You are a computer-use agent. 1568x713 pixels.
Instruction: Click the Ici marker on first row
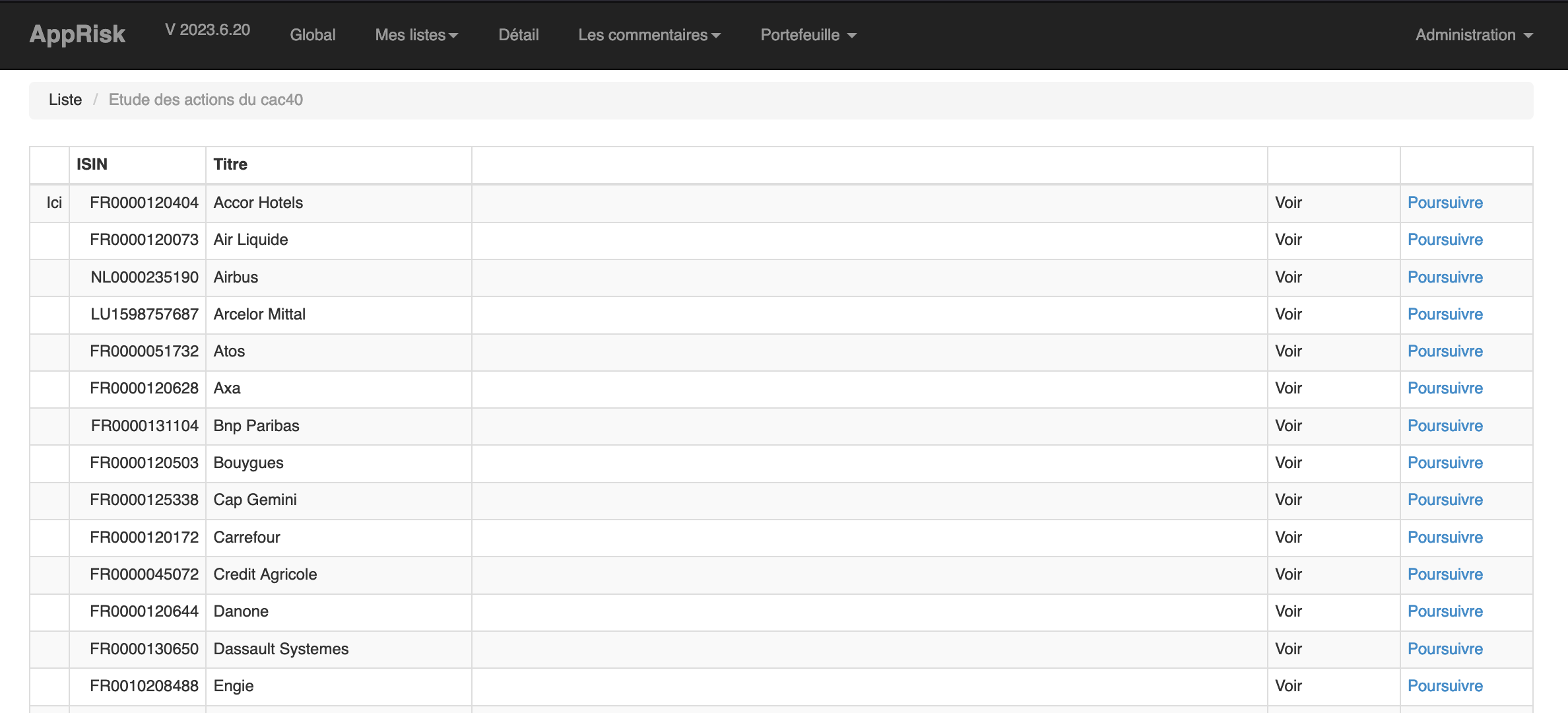(x=54, y=203)
